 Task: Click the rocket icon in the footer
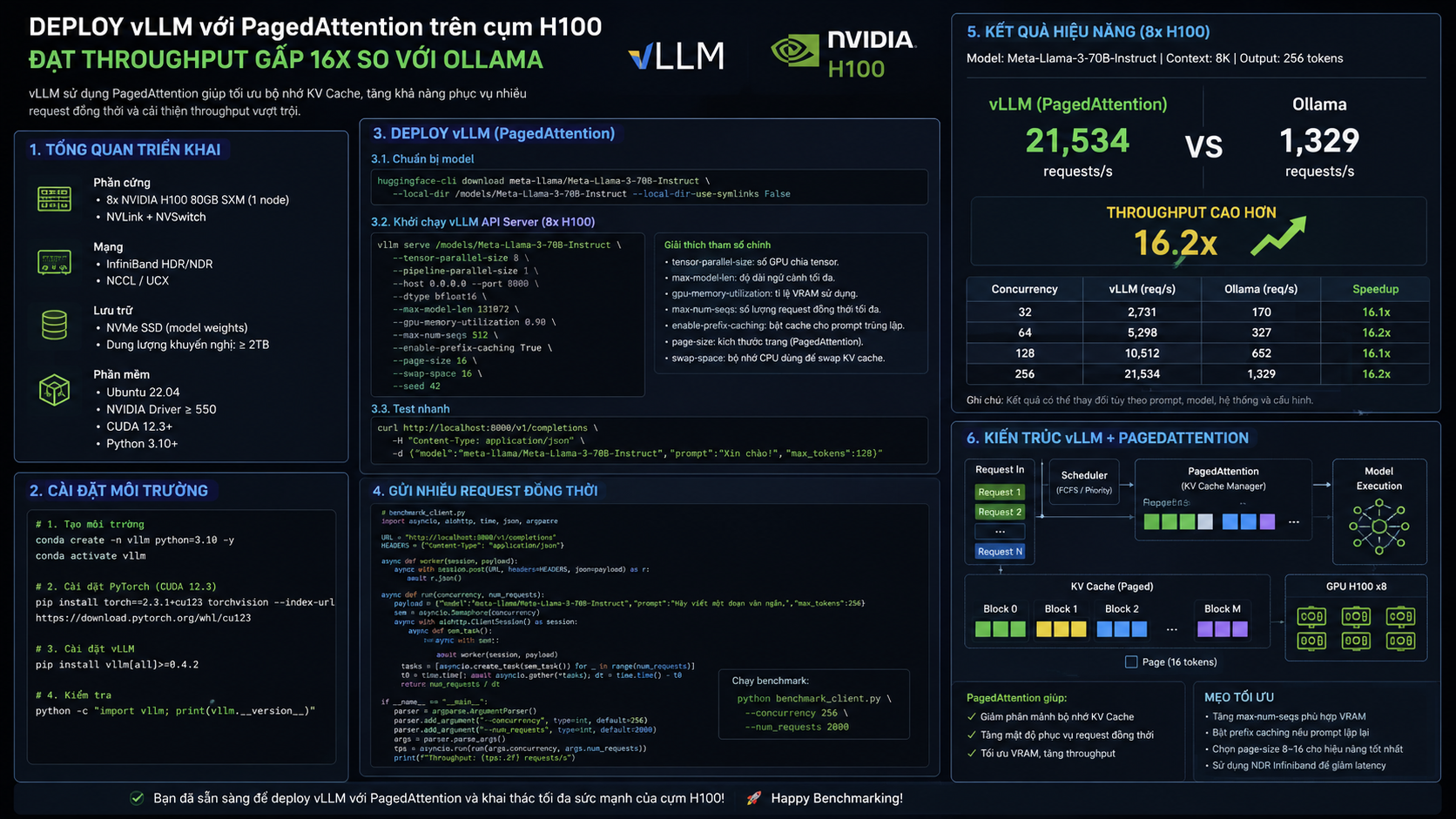754,798
